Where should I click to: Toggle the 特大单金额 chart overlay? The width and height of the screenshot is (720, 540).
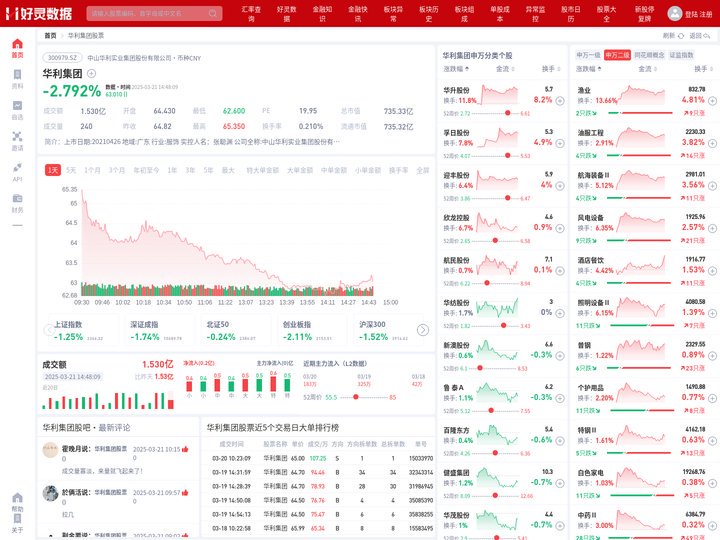click(x=263, y=170)
